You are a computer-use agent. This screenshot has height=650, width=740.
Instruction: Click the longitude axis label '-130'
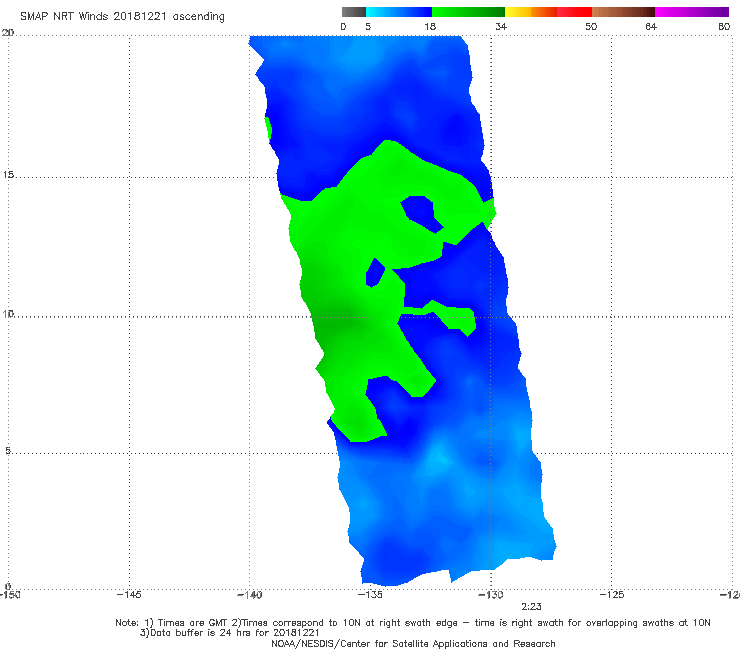click(491, 595)
